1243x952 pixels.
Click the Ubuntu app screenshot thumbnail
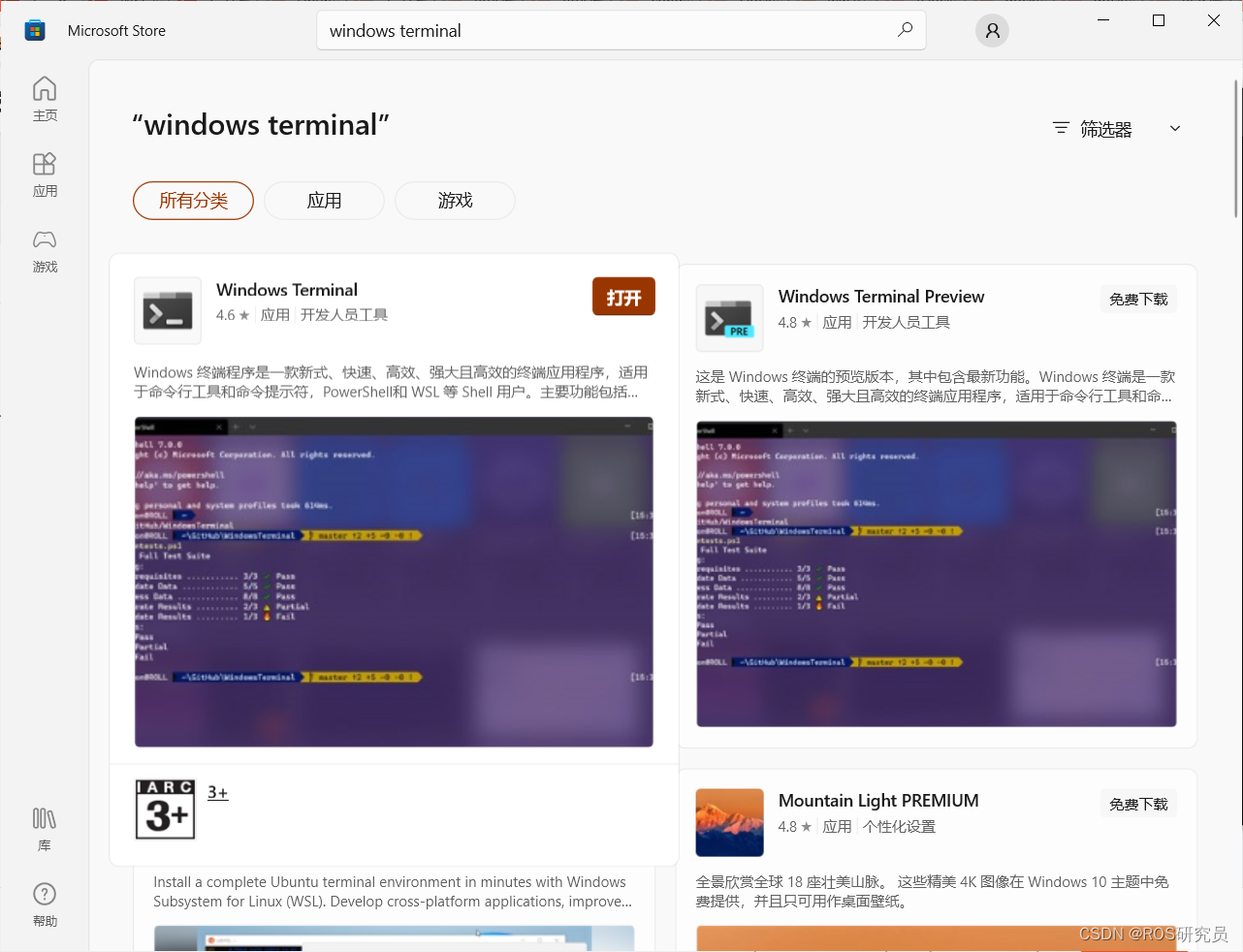pos(394,938)
